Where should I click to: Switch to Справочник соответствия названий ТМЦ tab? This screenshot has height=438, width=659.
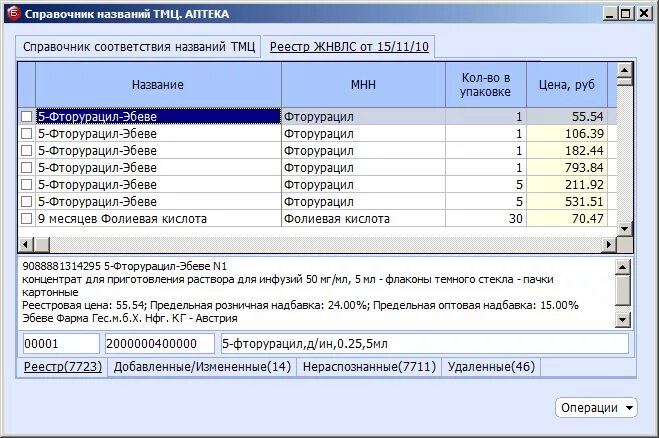(x=139, y=47)
